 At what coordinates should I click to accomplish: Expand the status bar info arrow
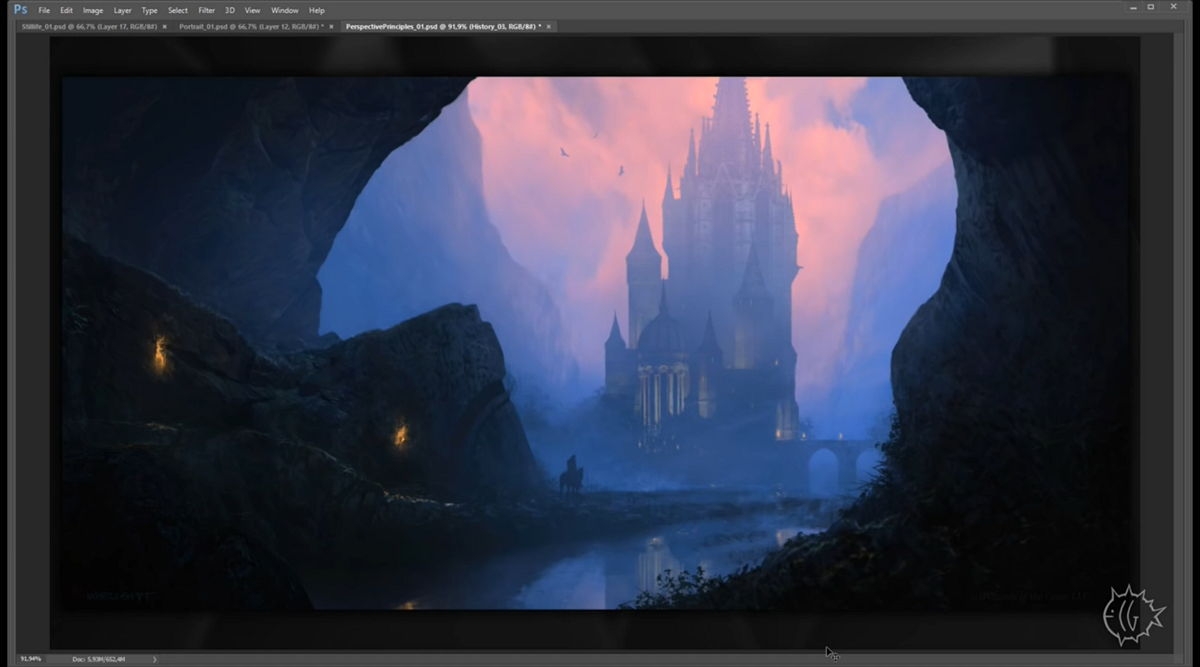pyautogui.click(x=154, y=659)
